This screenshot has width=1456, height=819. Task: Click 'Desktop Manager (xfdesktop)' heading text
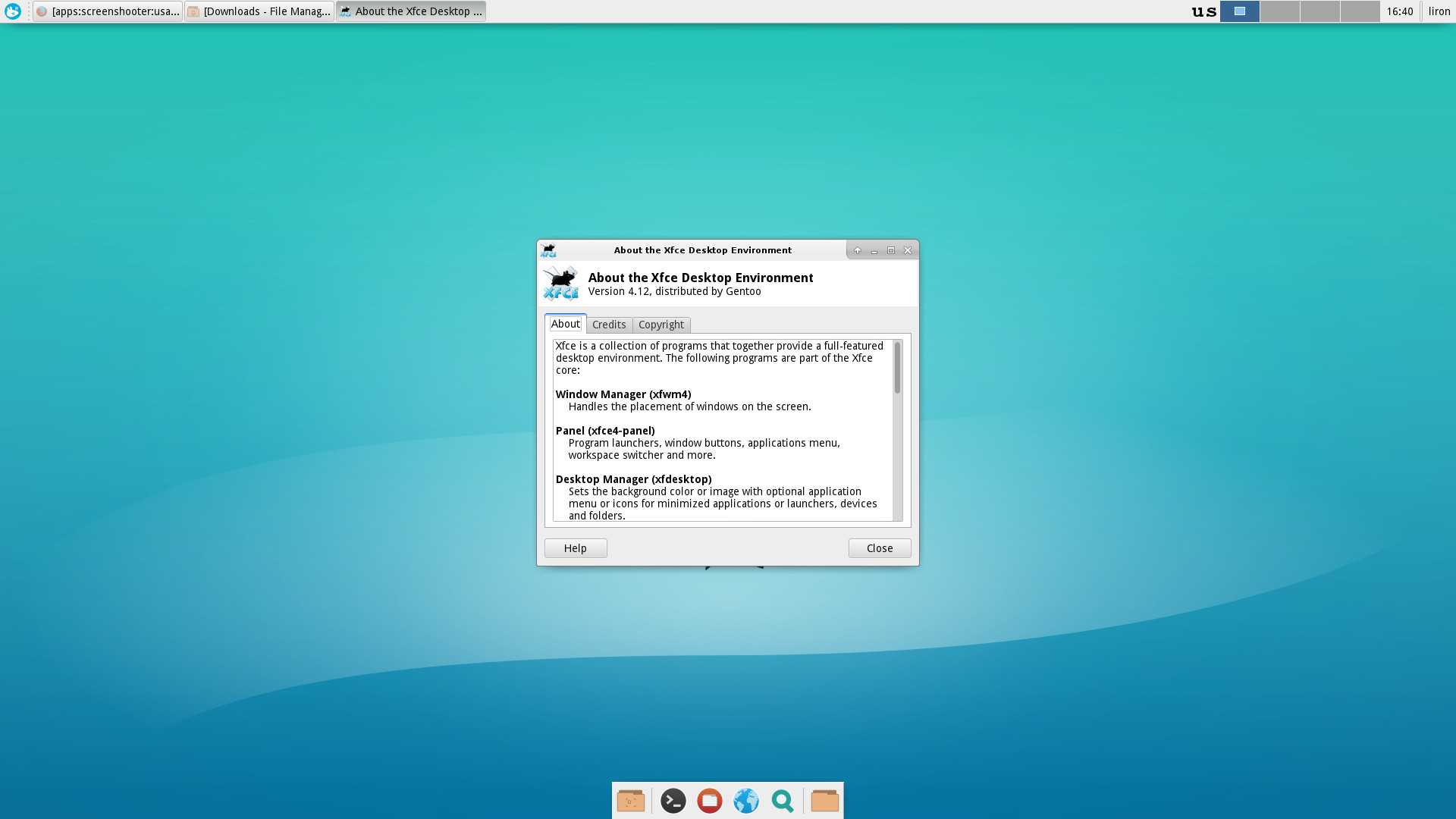(634, 479)
